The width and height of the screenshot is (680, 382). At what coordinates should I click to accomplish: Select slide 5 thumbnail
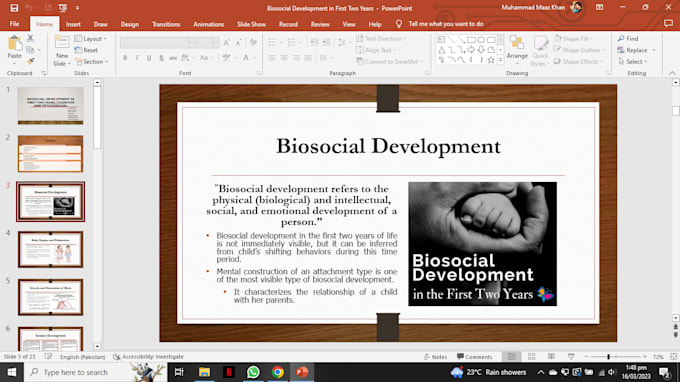[x=51, y=297]
